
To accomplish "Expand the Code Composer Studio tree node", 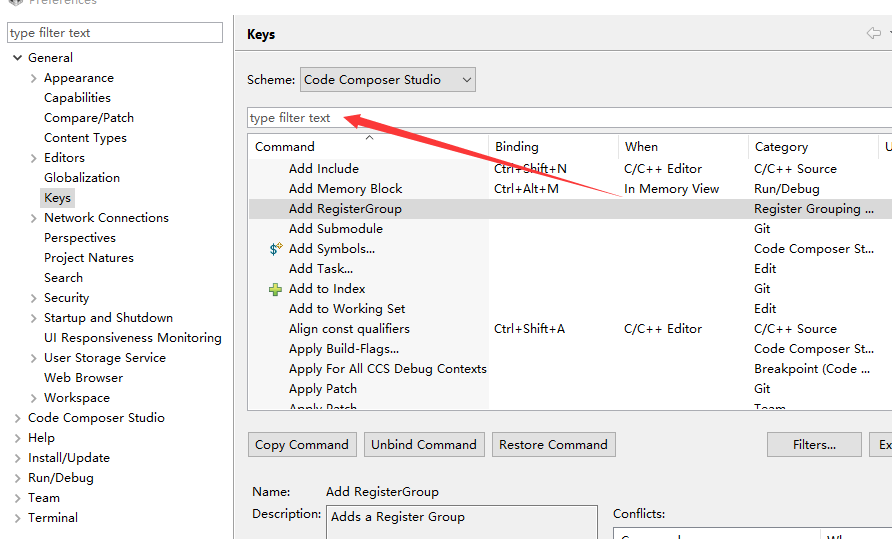I will tap(18, 418).
